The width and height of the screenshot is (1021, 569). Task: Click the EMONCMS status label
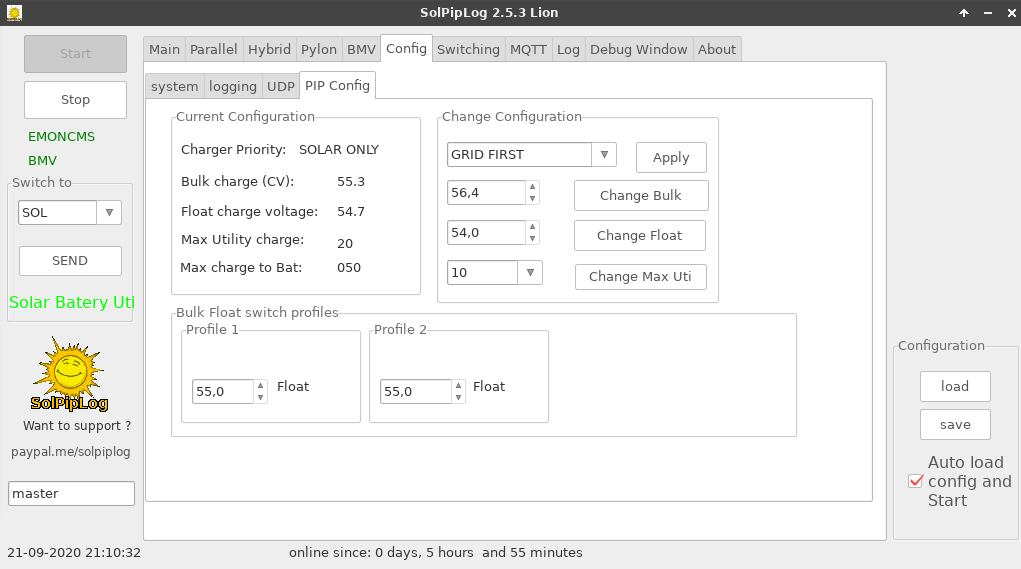(61, 137)
